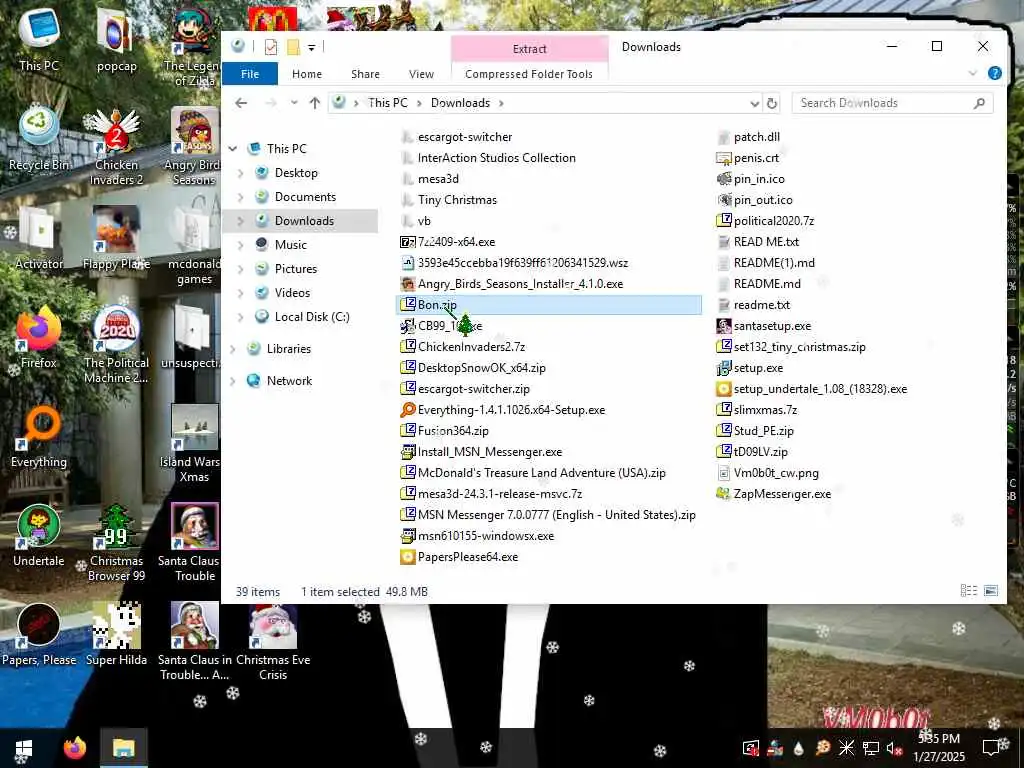Select ZapMessenger.exe file
This screenshot has width=1024, height=768.
(774, 494)
